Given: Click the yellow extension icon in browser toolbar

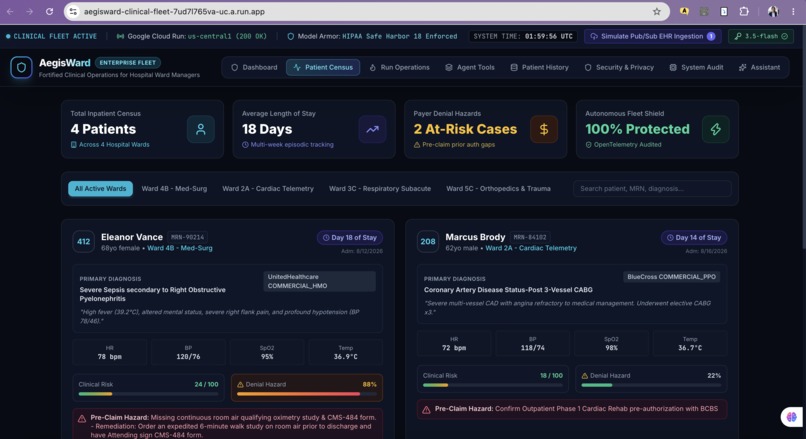Looking at the screenshot, I should click(x=684, y=11).
